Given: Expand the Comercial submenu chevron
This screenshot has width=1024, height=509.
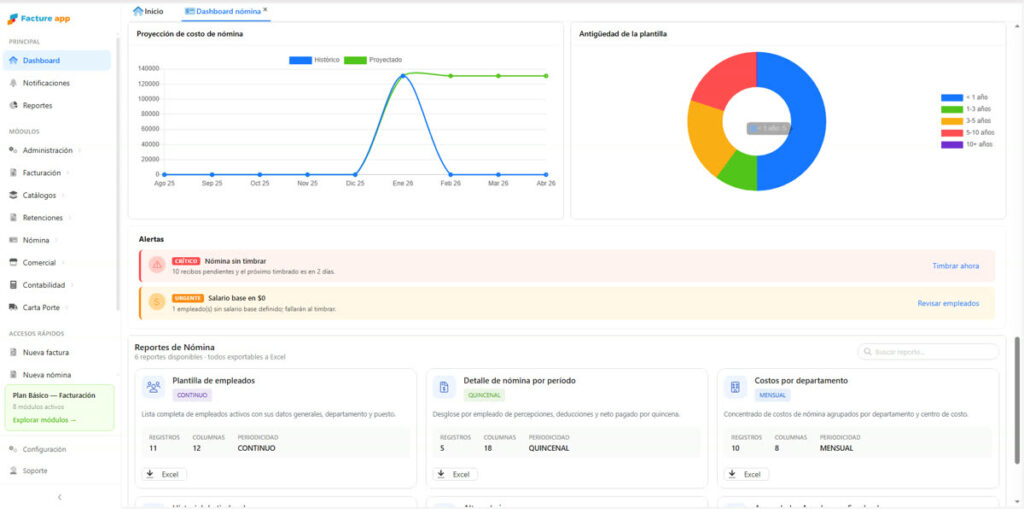Looking at the screenshot, I should (x=63, y=263).
